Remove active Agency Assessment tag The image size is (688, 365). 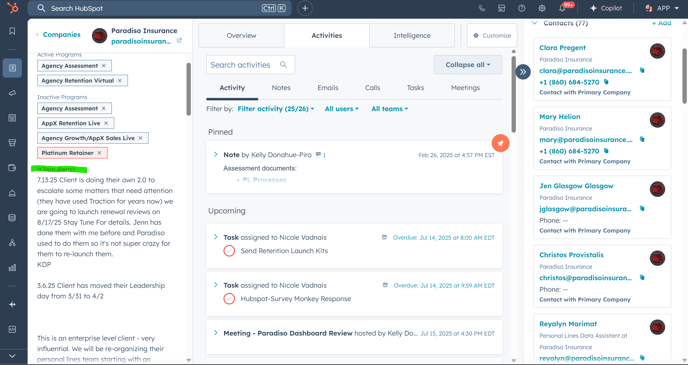pyautogui.click(x=104, y=66)
